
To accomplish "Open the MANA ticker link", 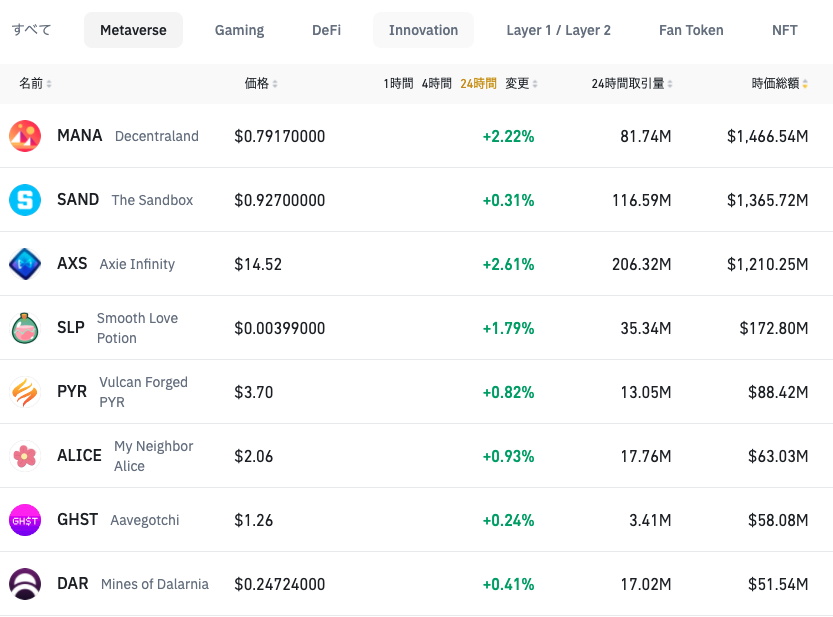I will (x=80, y=136).
